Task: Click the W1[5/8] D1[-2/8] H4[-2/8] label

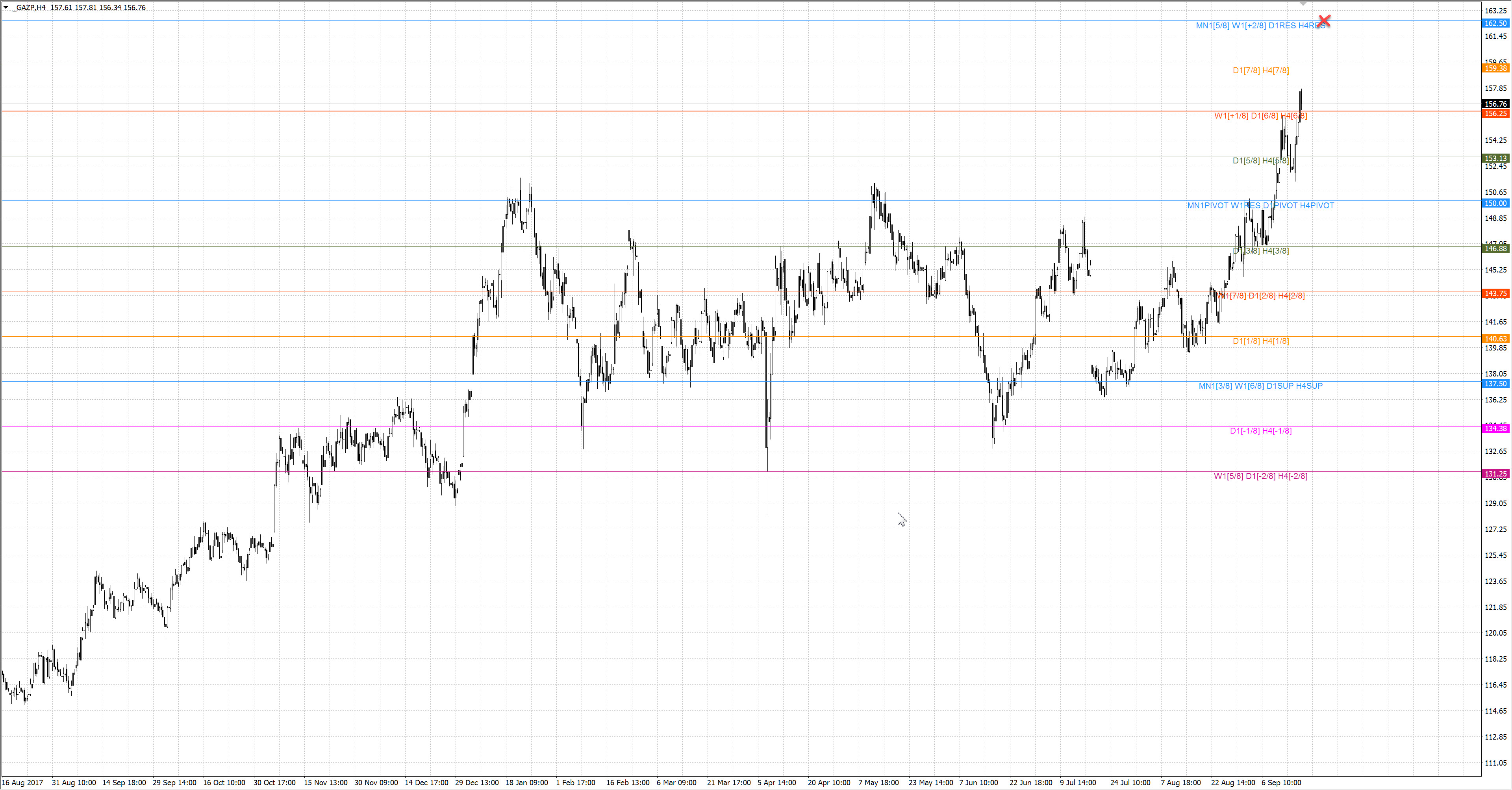Action: [x=1260, y=476]
